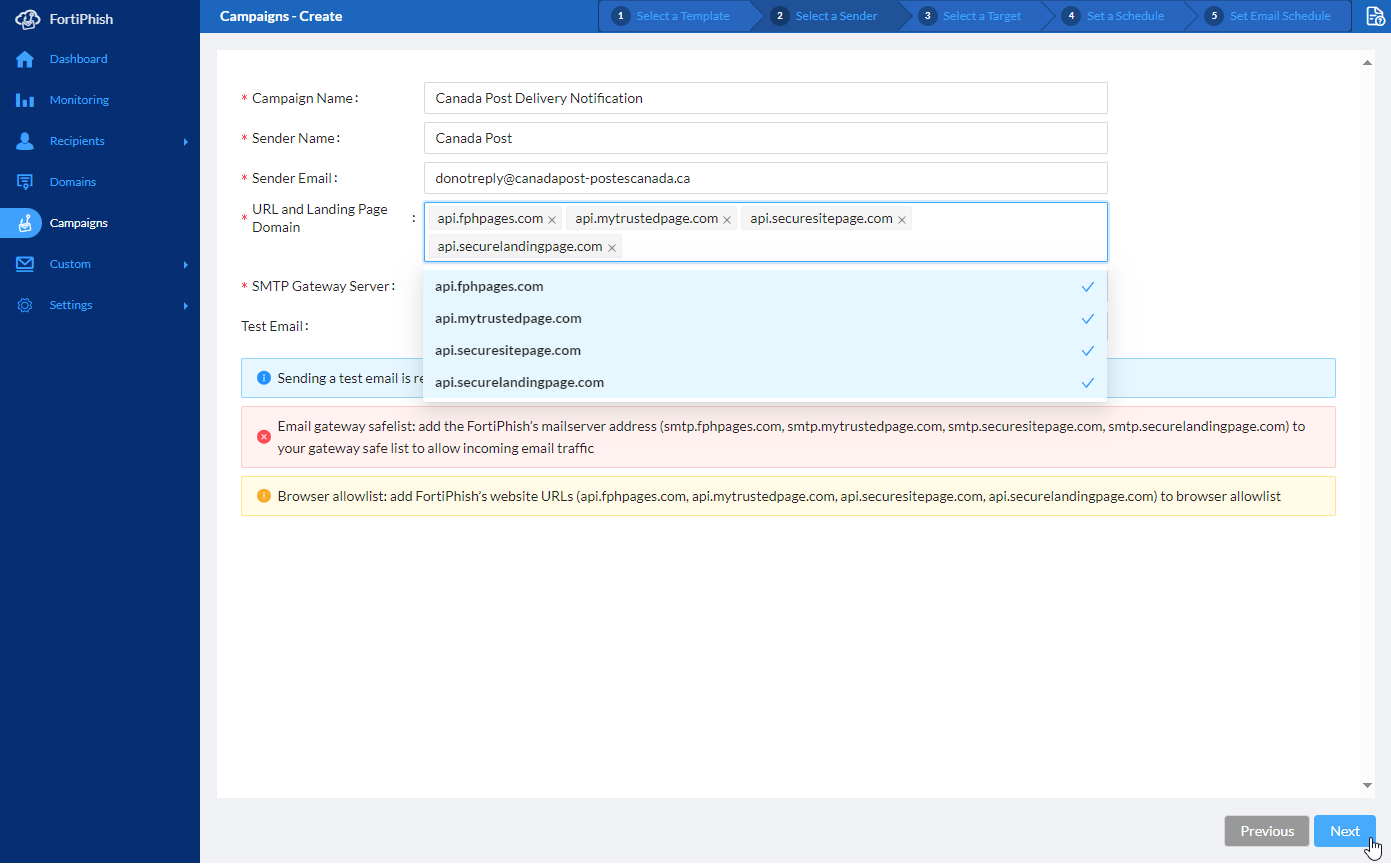Click the Test Email label
1391x867 pixels.
tap(275, 326)
